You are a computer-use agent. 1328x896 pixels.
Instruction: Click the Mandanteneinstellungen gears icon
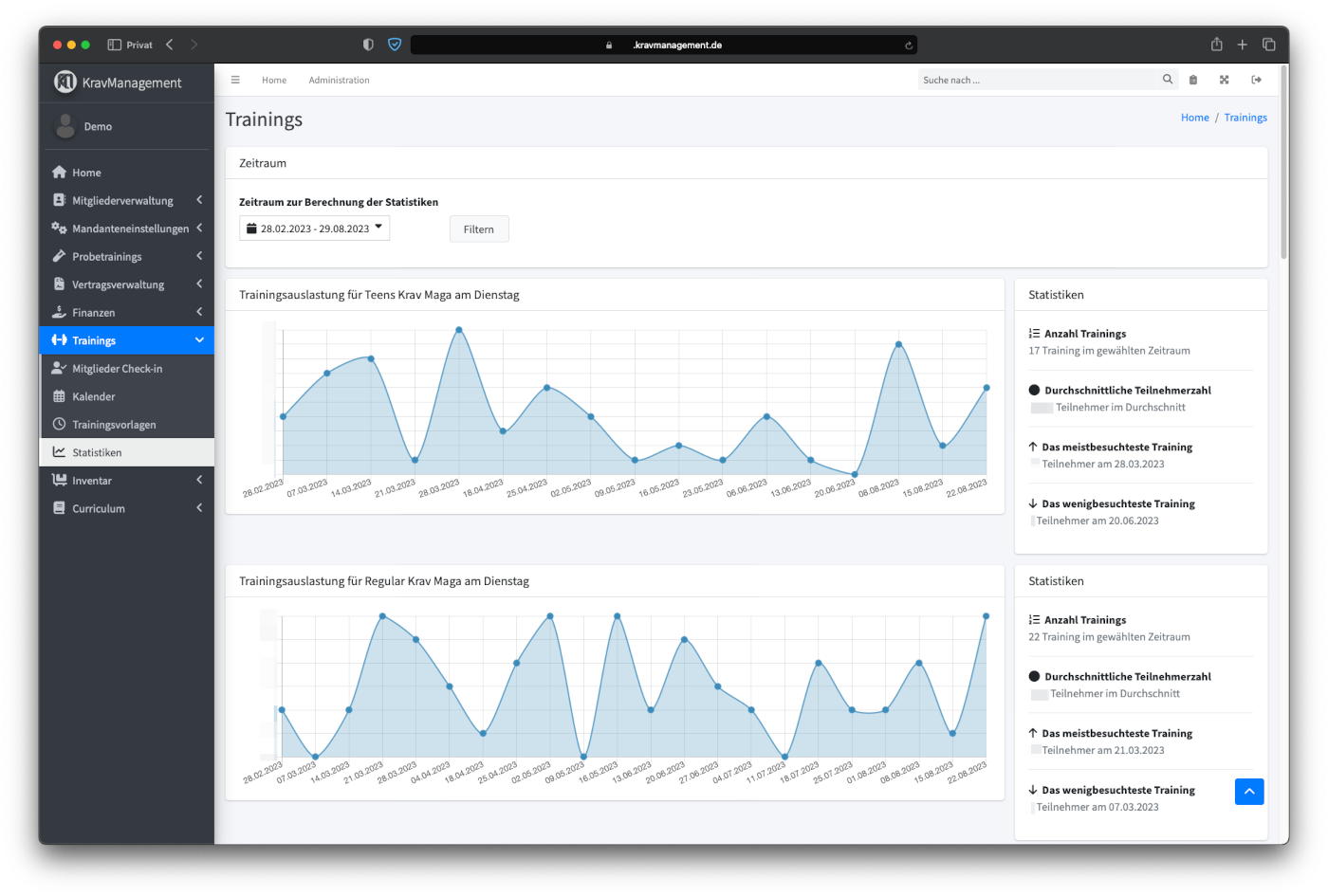[59, 229]
